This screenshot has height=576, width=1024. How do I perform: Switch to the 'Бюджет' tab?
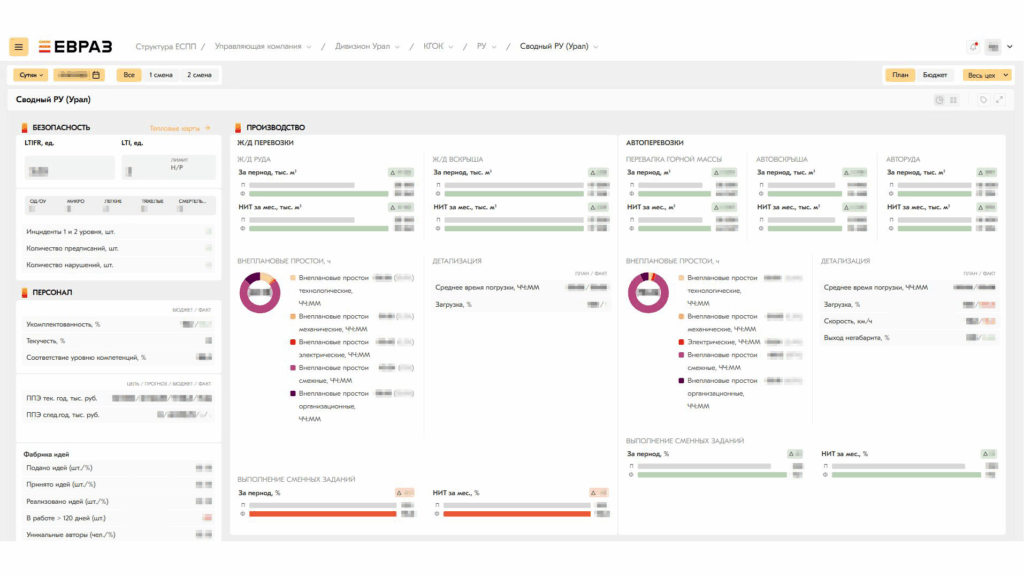(935, 75)
